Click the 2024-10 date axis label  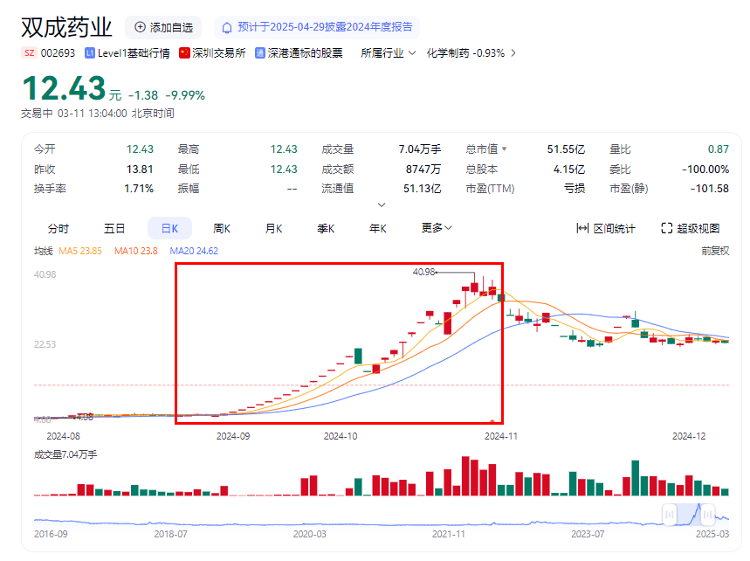341,436
